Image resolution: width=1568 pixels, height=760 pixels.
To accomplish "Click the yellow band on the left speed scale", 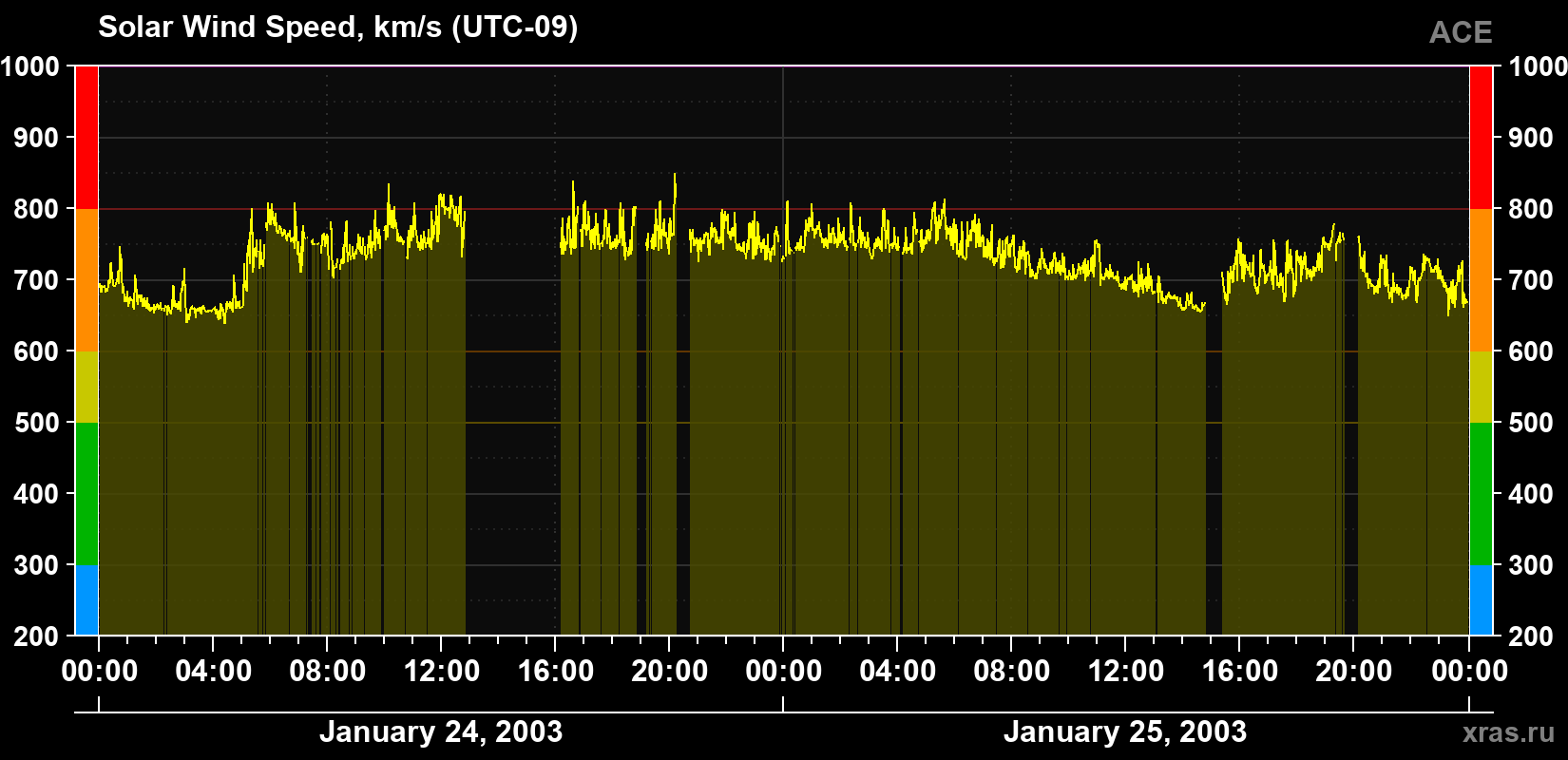I will 86,387.
